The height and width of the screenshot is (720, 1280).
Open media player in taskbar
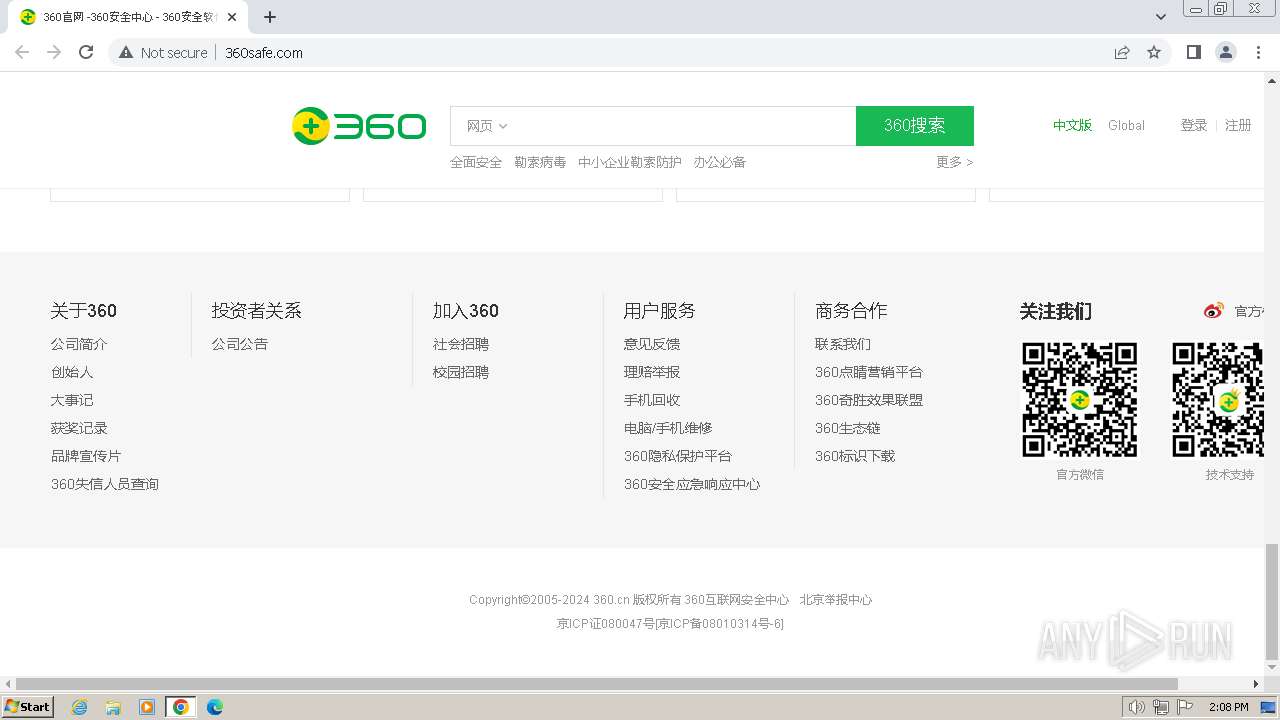click(x=147, y=707)
